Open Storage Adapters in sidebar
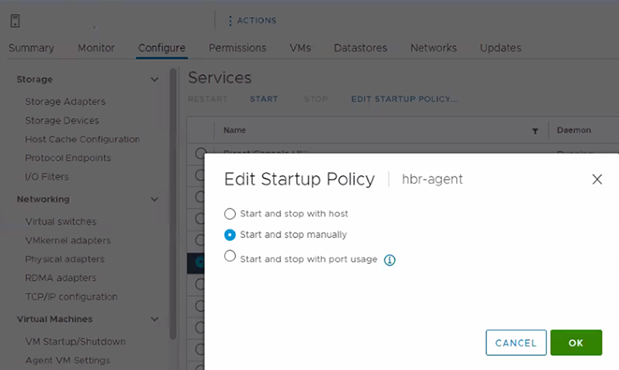Image resolution: width=619 pixels, height=370 pixels. click(65, 101)
